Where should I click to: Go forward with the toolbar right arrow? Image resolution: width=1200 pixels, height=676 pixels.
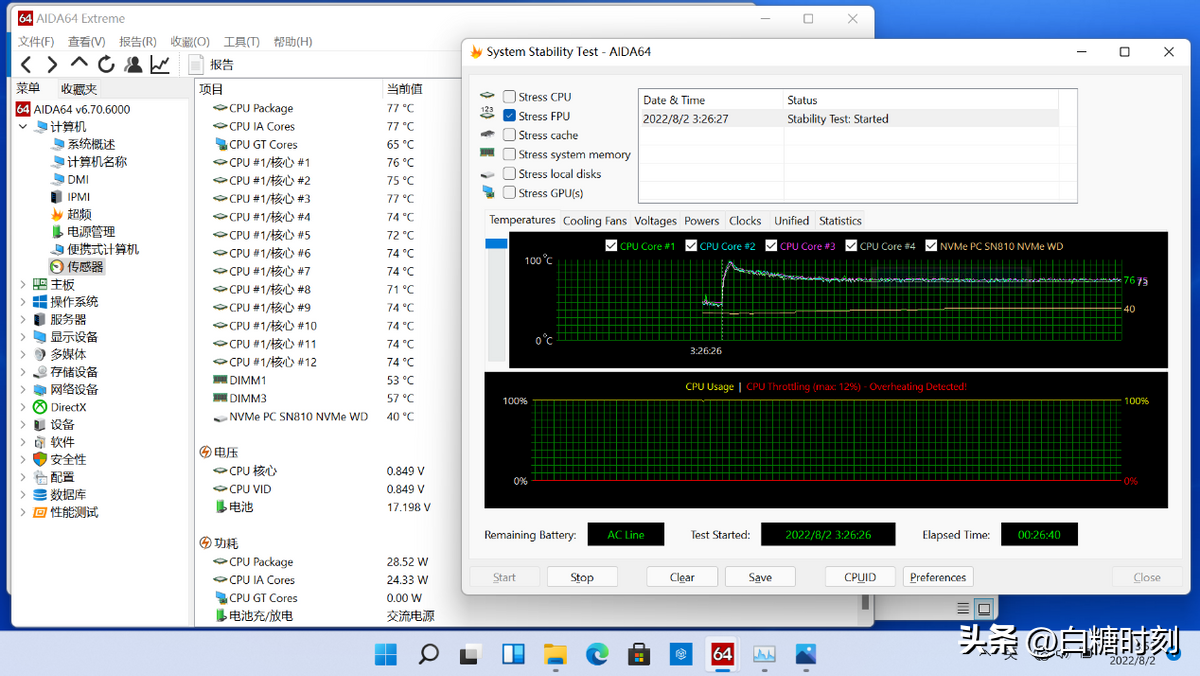pyautogui.click(x=53, y=65)
